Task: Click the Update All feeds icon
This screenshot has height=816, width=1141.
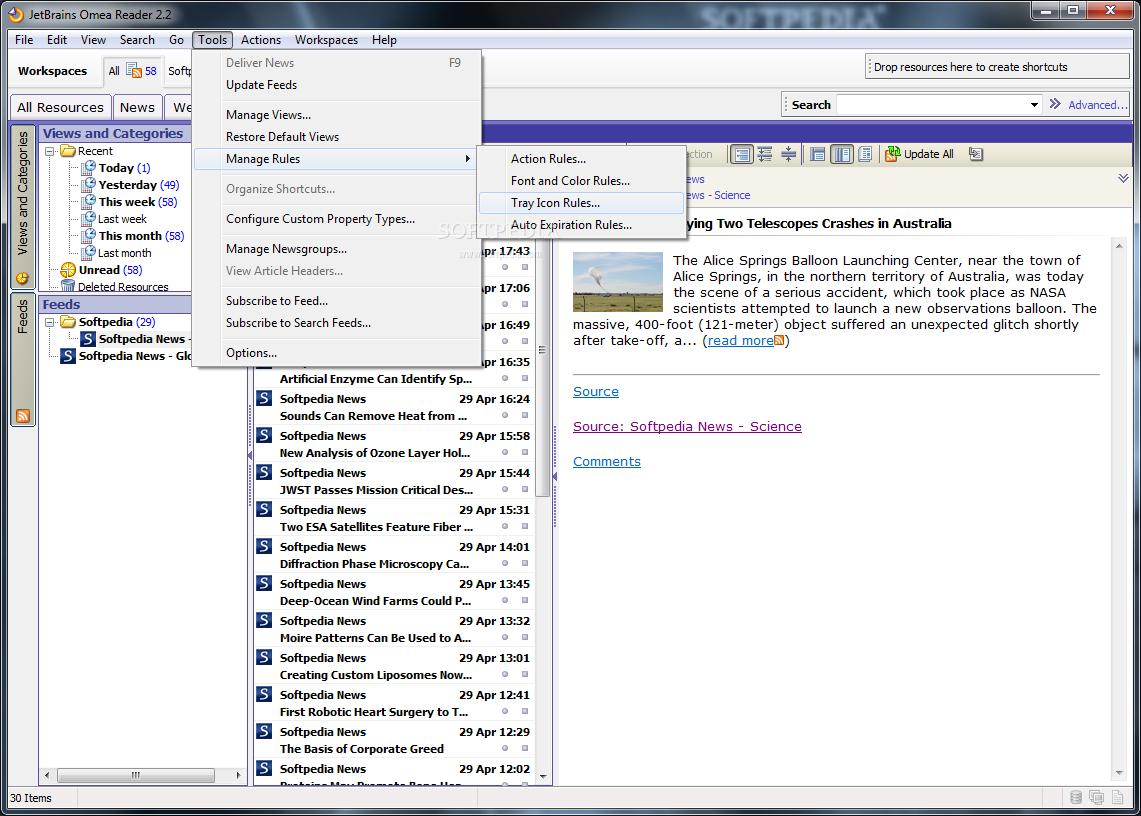Action: pos(892,154)
